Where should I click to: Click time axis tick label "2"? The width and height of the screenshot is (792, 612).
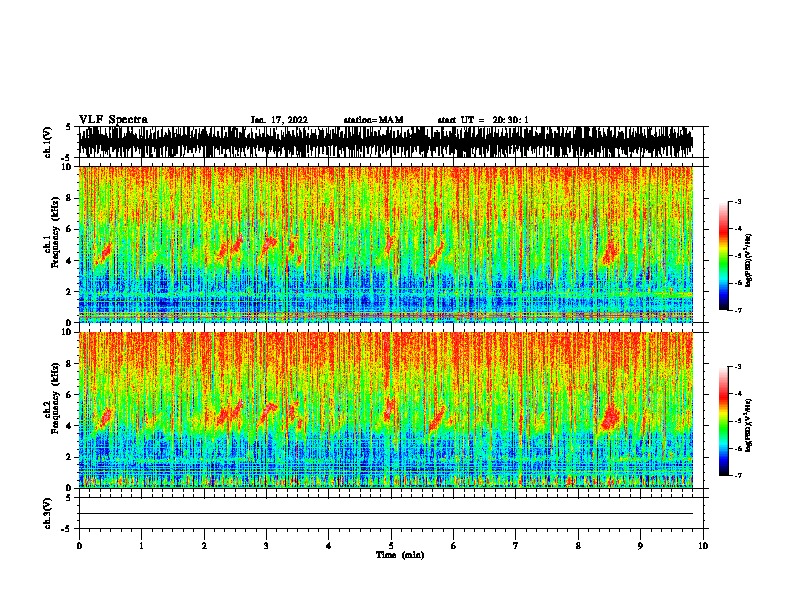point(204,546)
